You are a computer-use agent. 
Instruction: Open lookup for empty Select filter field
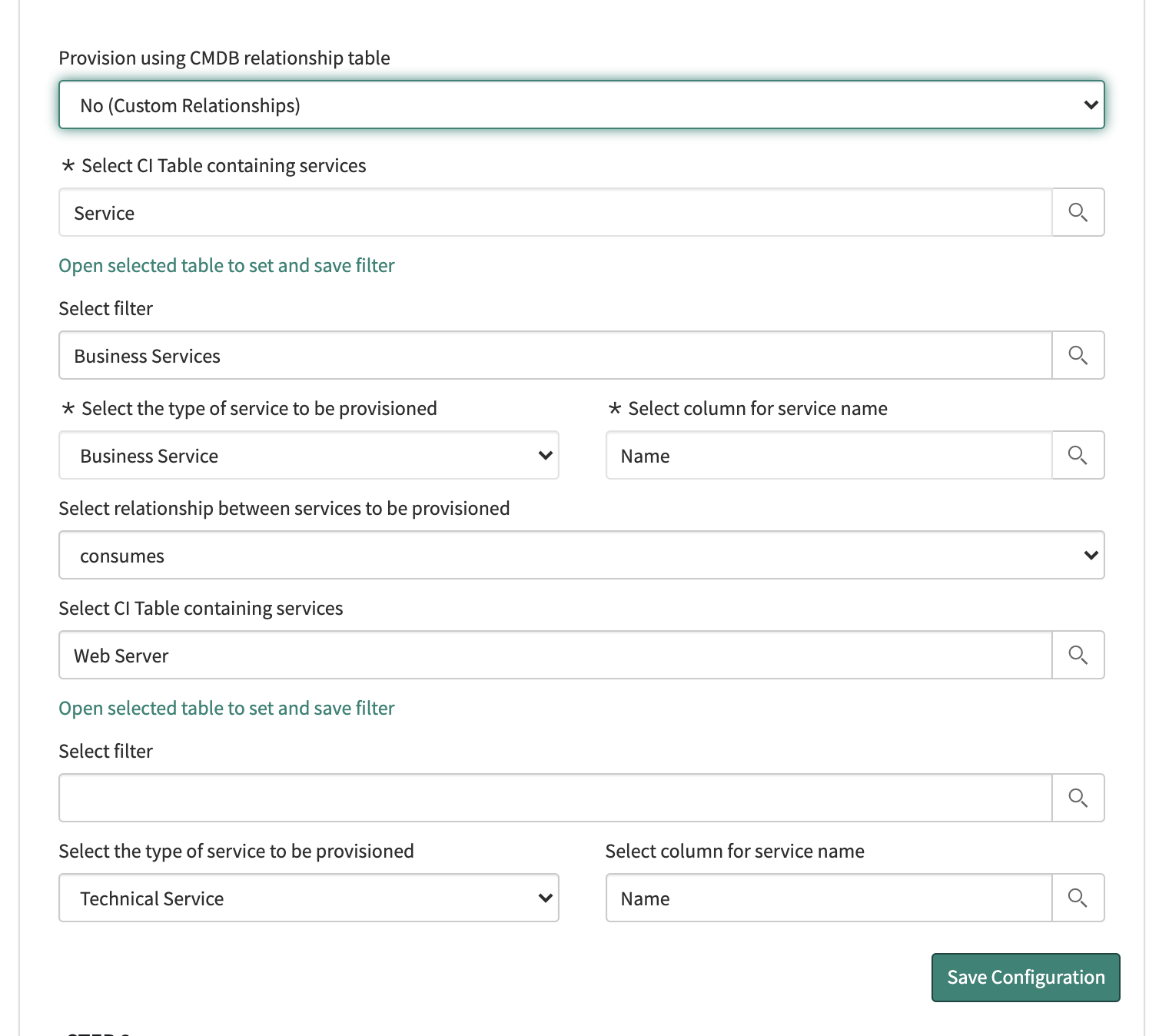1078,798
